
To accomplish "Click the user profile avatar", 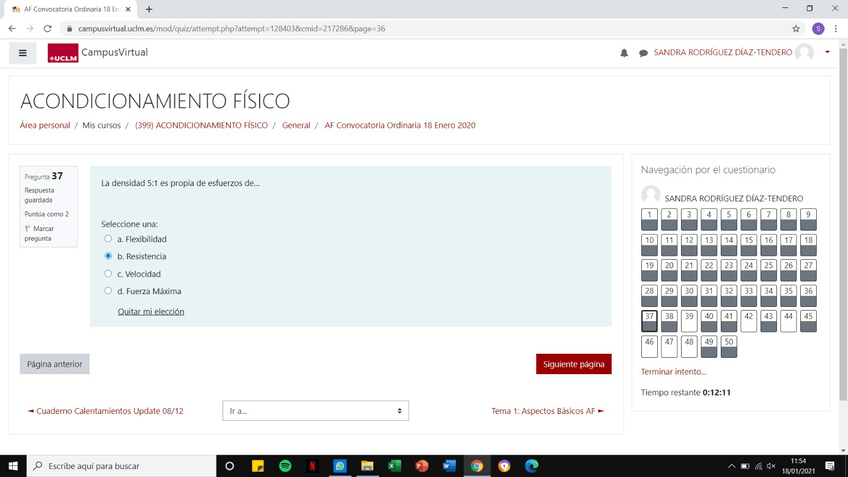I will (x=805, y=52).
